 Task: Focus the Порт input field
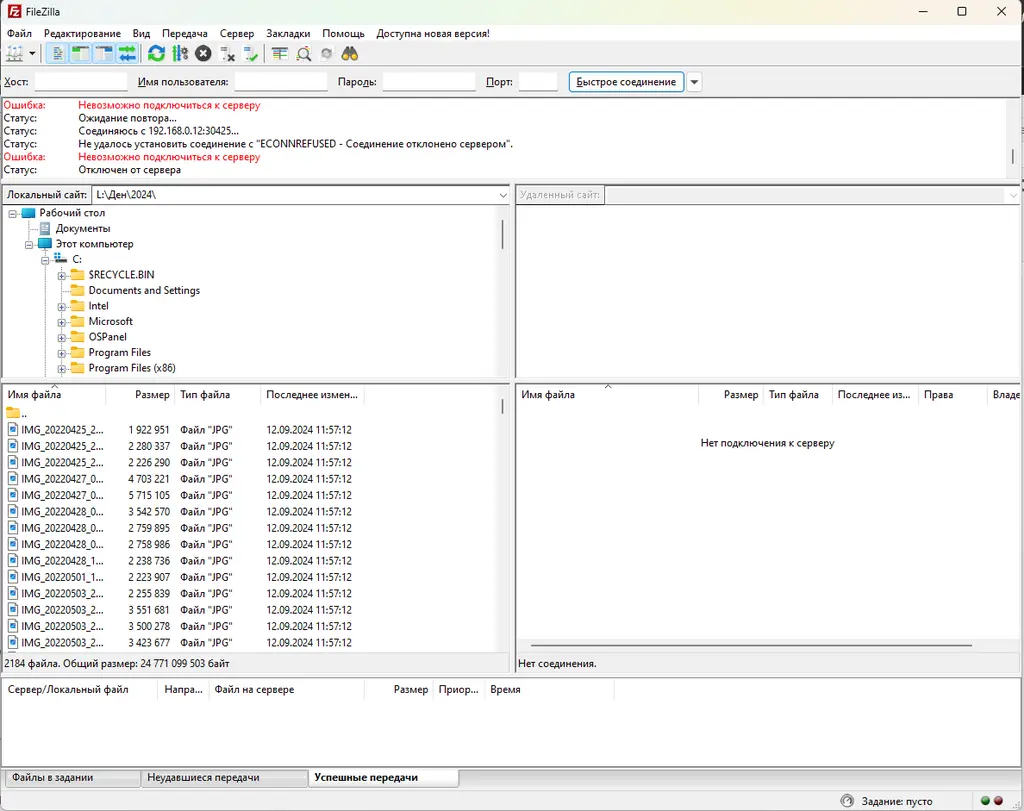pyautogui.click(x=537, y=82)
